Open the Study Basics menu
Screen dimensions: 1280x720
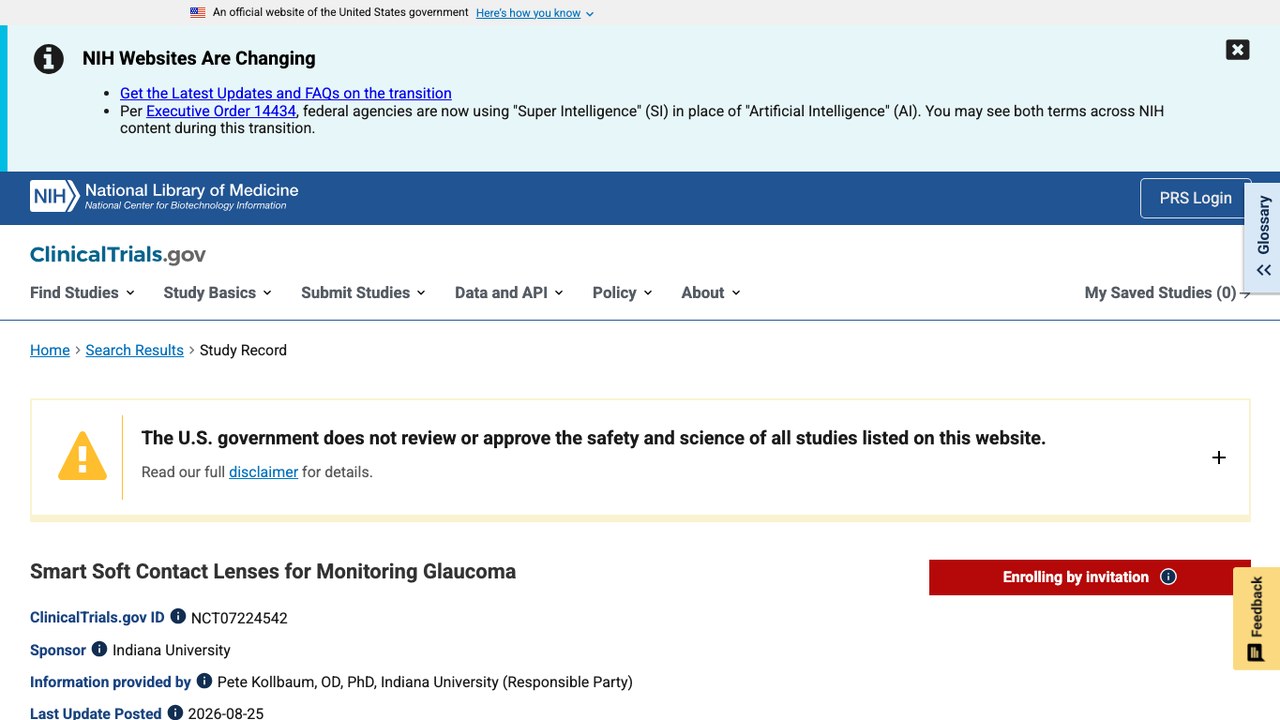217,292
